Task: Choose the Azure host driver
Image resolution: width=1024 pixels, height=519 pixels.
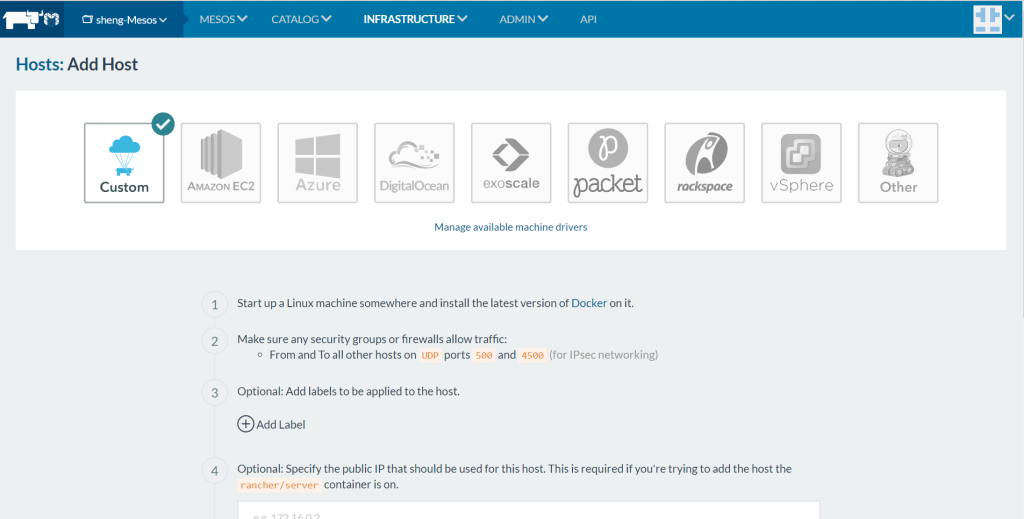Action: click(317, 163)
